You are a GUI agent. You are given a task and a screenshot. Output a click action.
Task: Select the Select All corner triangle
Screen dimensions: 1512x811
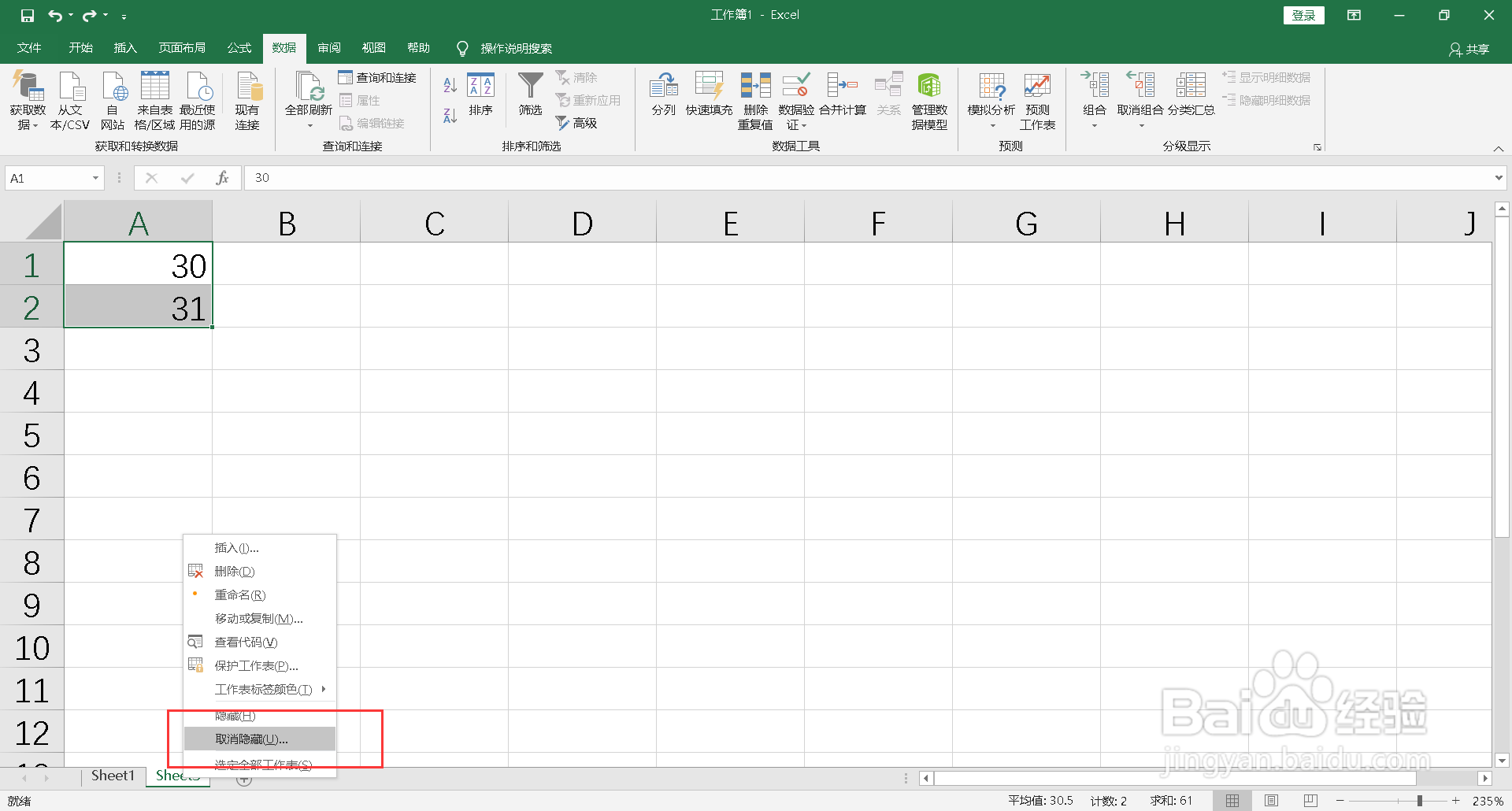pos(43,221)
